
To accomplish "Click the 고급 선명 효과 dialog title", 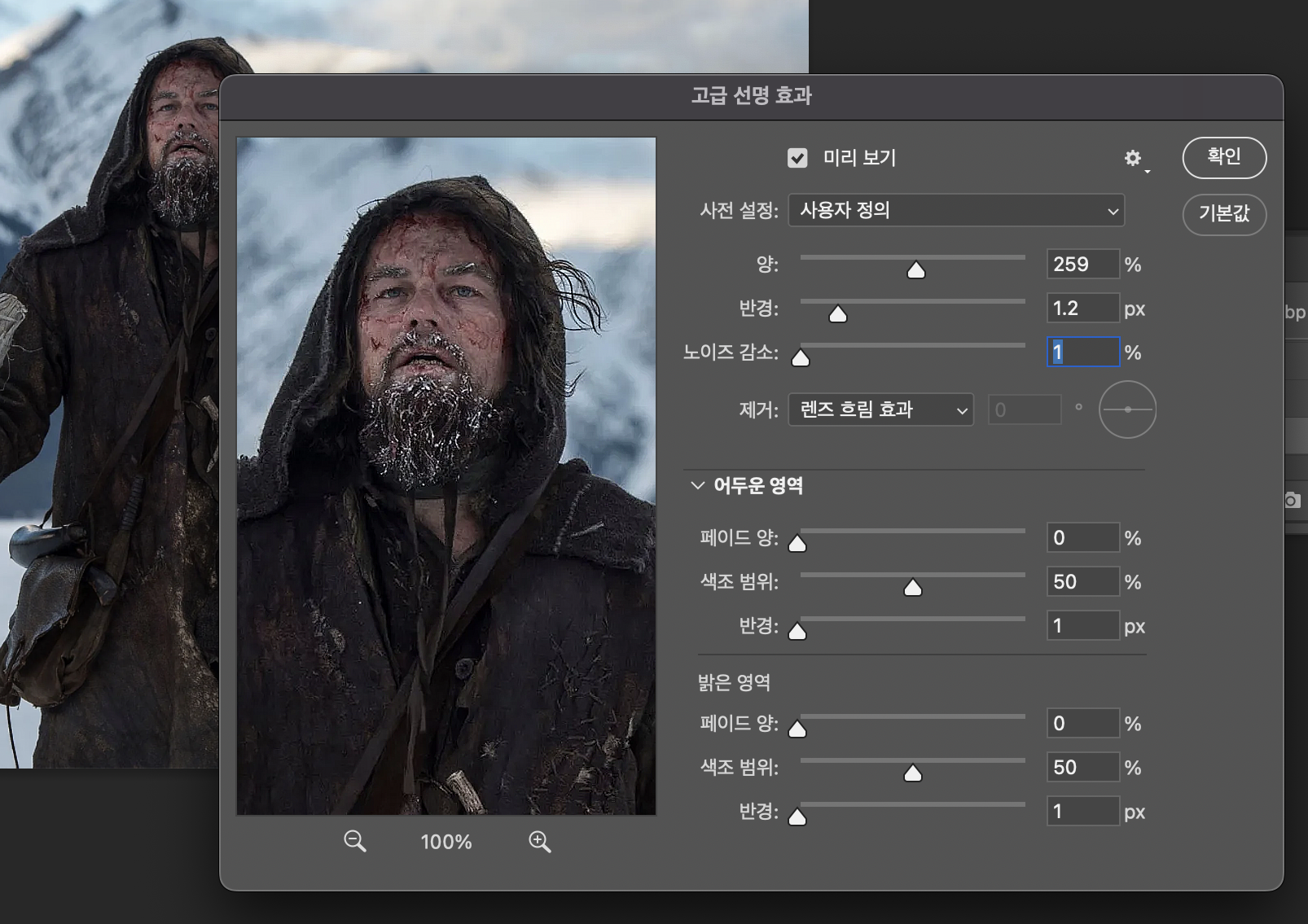I will coord(752,96).
